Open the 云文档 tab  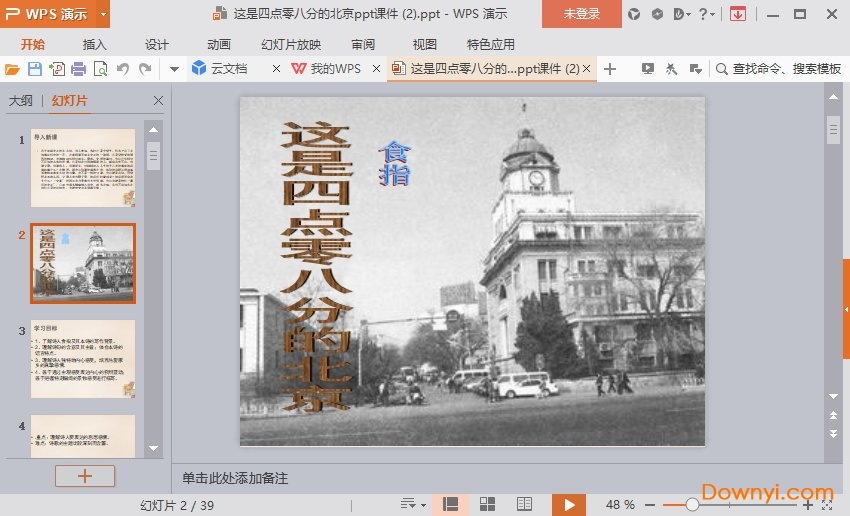(x=228, y=68)
